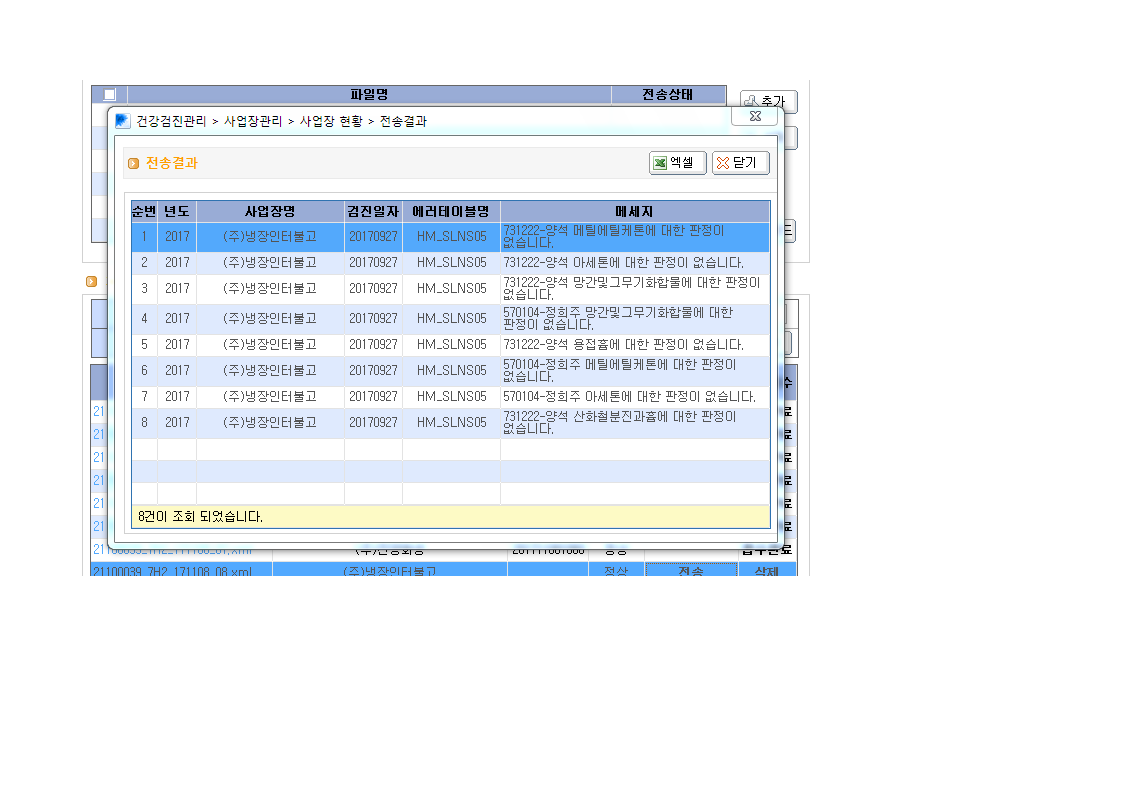Image resolution: width=1122 pixels, height=793 pixels.
Task: Click the 전송 button in bottom row
Action: [x=691, y=570]
